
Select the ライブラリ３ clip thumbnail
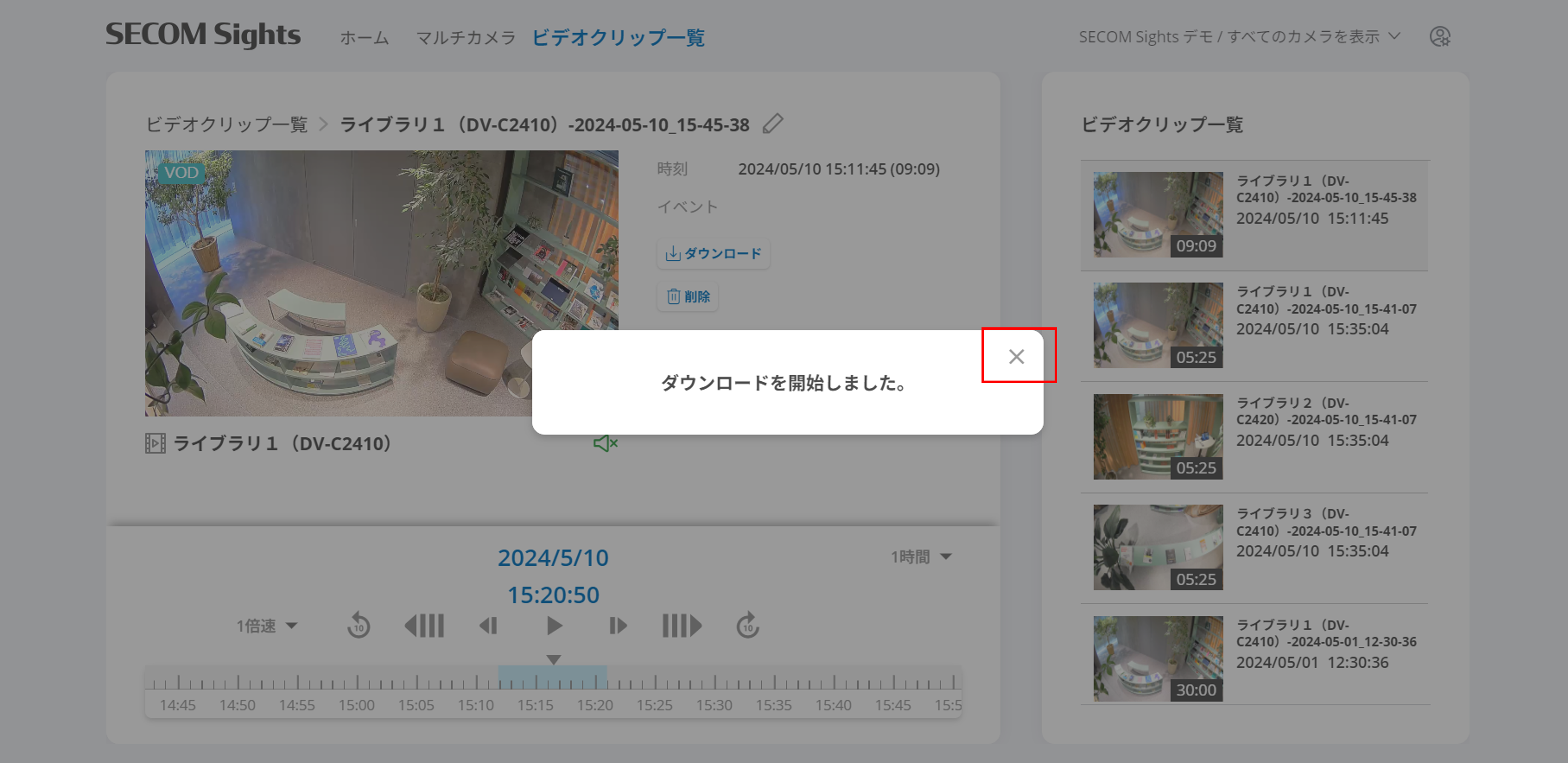point(1158,547)
